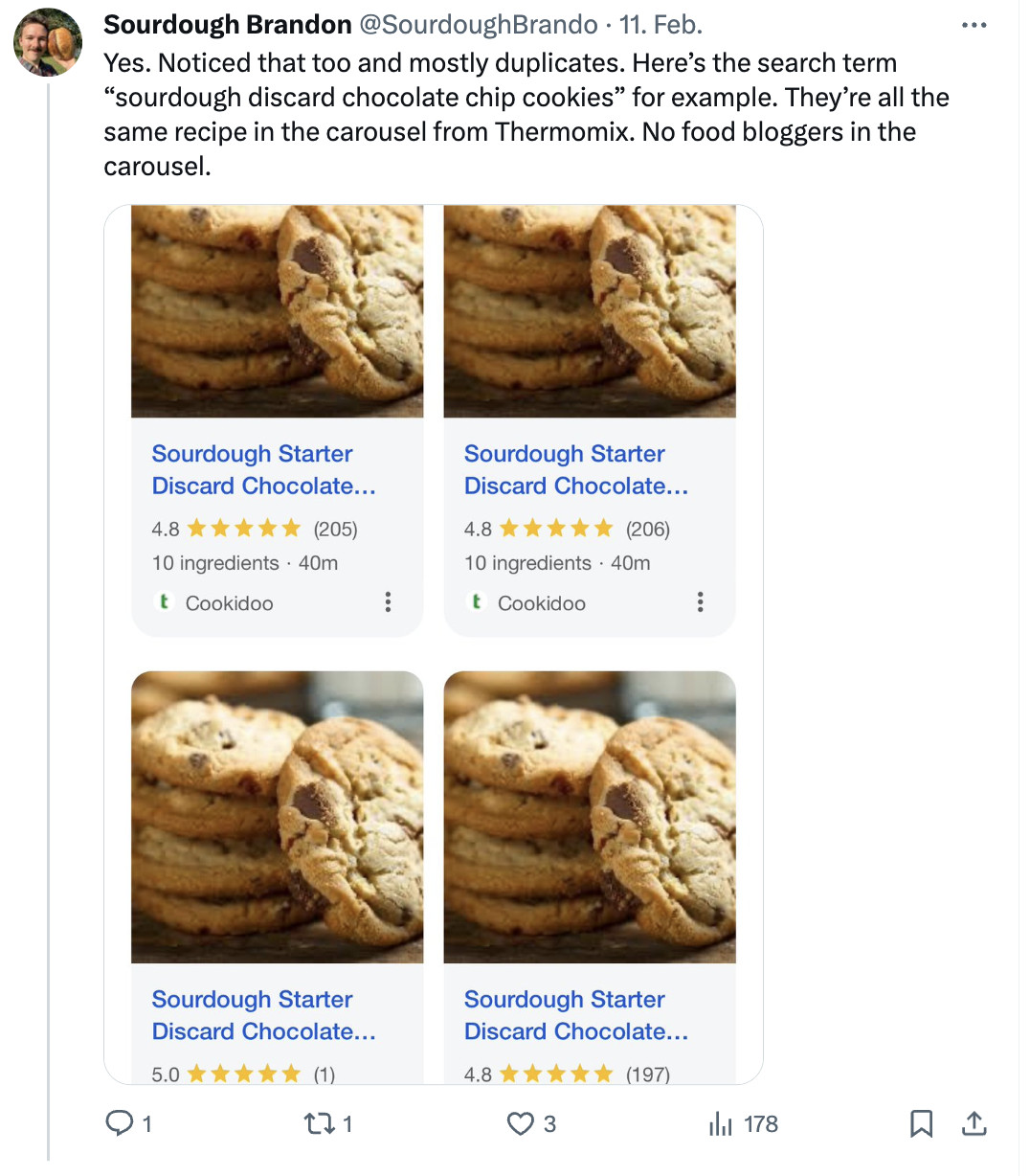Open options menu on right Cookidoo recipe card
This screenshot has height=1176, width=1030.
pyautogui.click(x=700, y=602)
